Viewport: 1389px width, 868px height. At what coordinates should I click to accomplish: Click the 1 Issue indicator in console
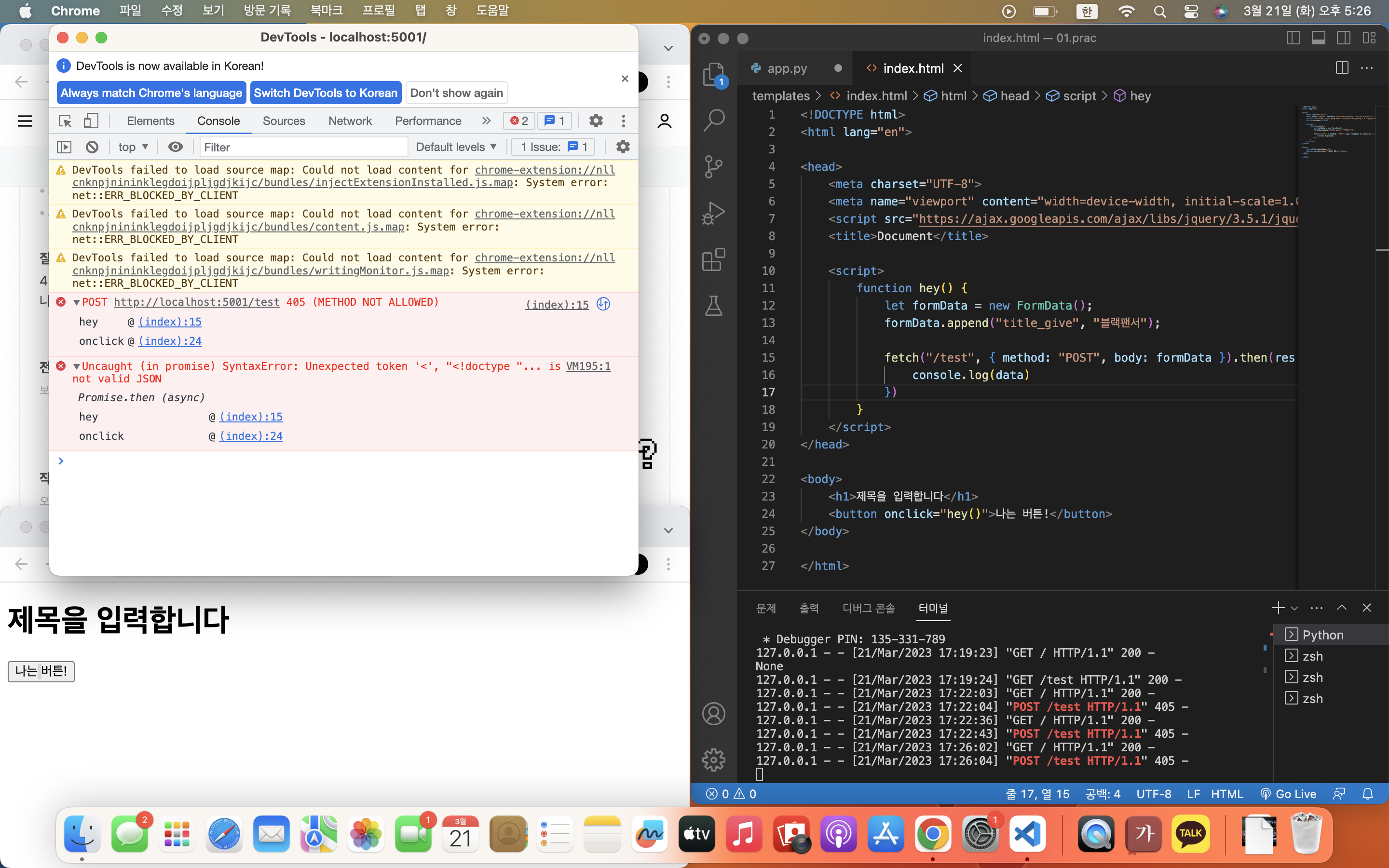[x=553, y=147]
